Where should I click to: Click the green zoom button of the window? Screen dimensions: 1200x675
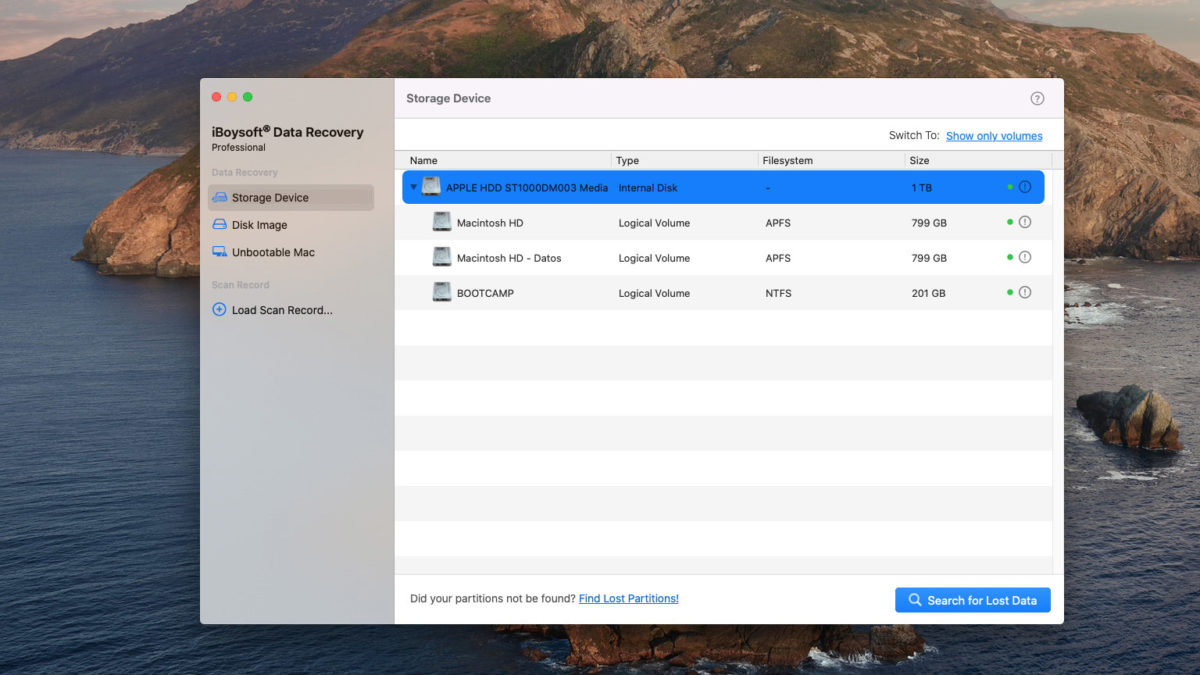(247, 97)
